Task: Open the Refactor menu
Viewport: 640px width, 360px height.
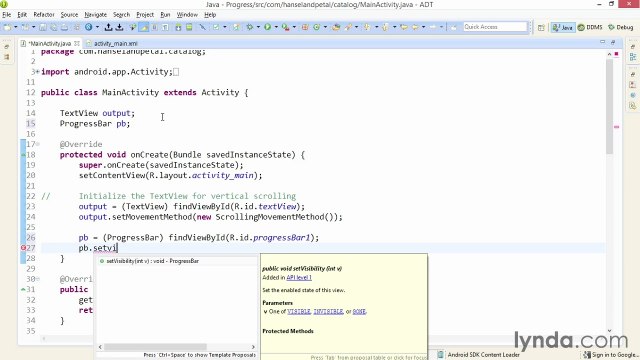Action: [44, 15]
